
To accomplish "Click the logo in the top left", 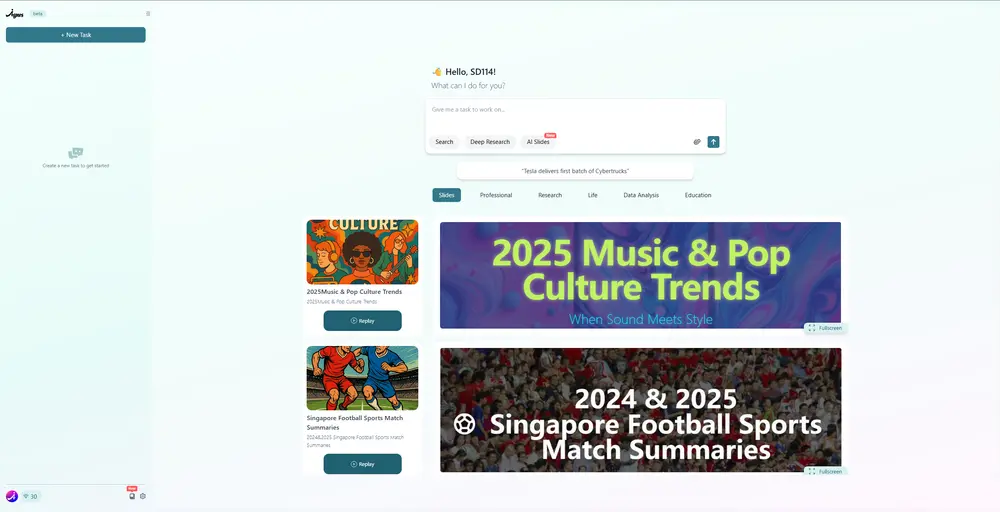I will (15, 13).
